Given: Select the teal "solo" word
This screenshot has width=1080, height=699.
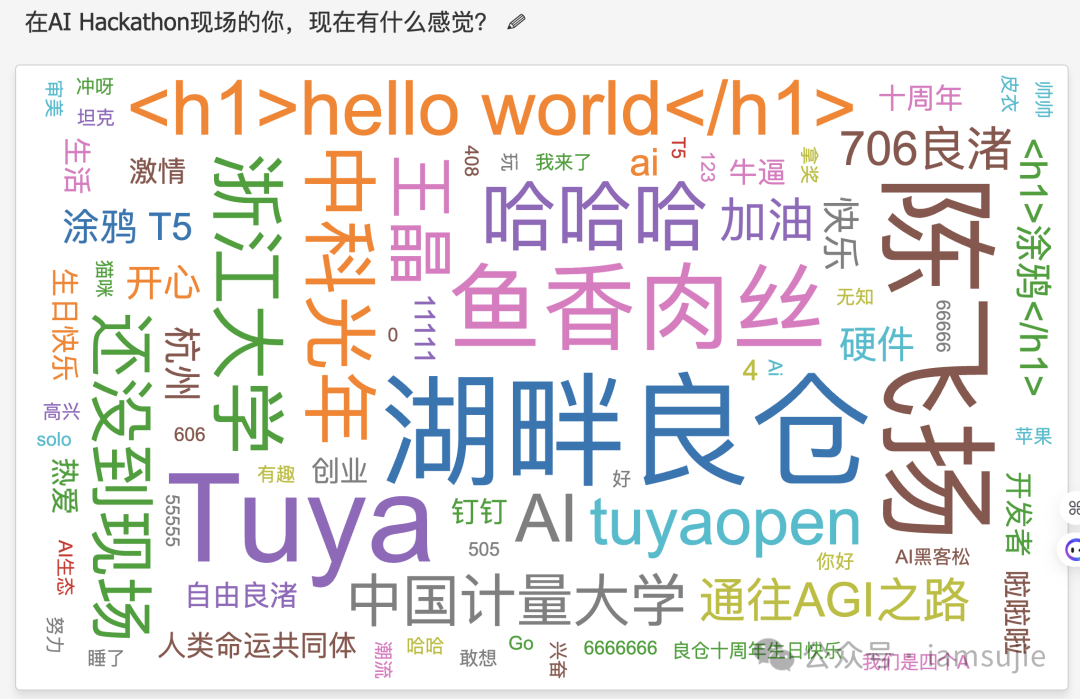Looking at the screenshot, I should [x=54, y=439].
